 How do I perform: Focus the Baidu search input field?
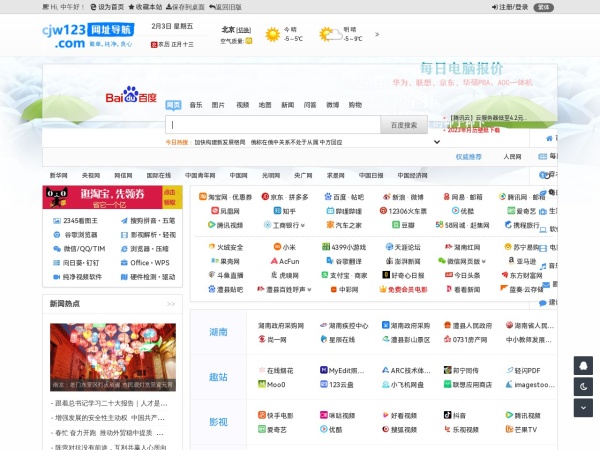coord(273,125)
